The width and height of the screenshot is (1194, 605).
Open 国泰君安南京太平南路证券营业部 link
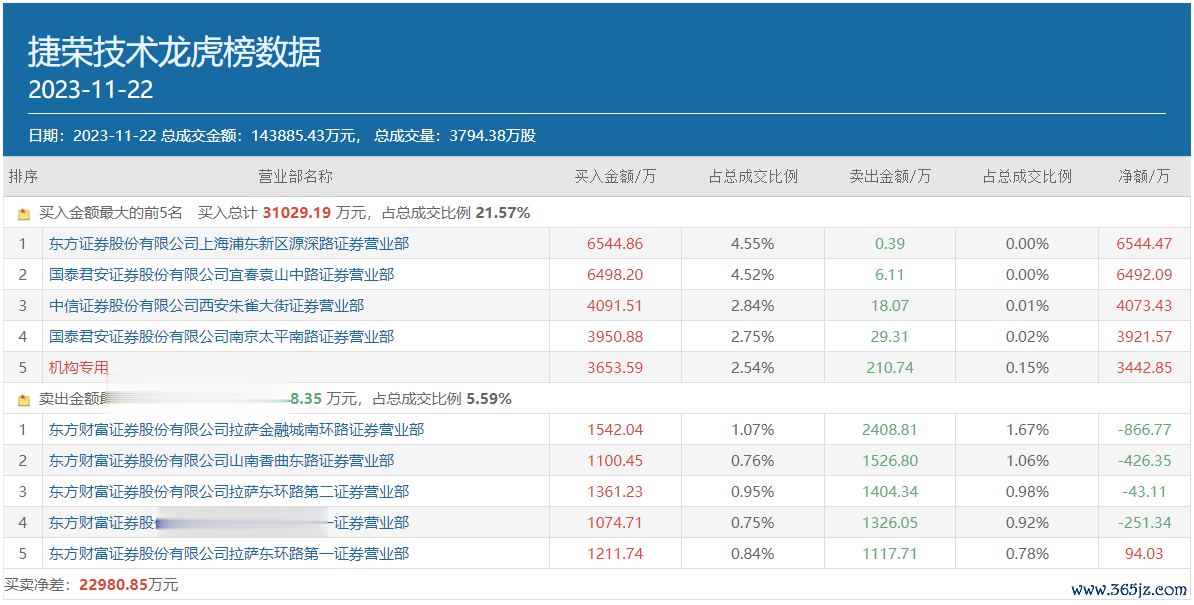pos(221,337)
